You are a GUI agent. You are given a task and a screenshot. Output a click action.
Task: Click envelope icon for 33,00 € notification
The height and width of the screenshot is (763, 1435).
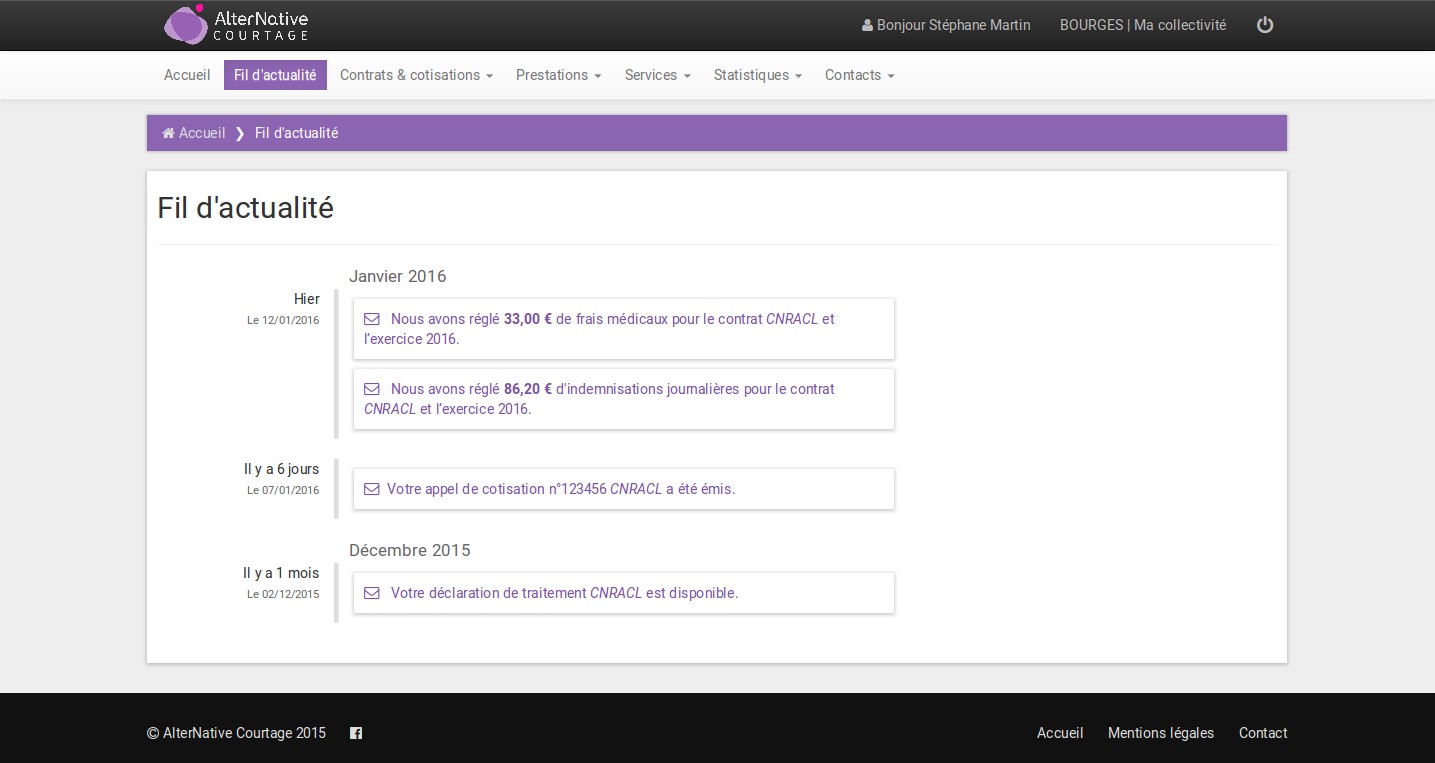(x=372, y=319)
